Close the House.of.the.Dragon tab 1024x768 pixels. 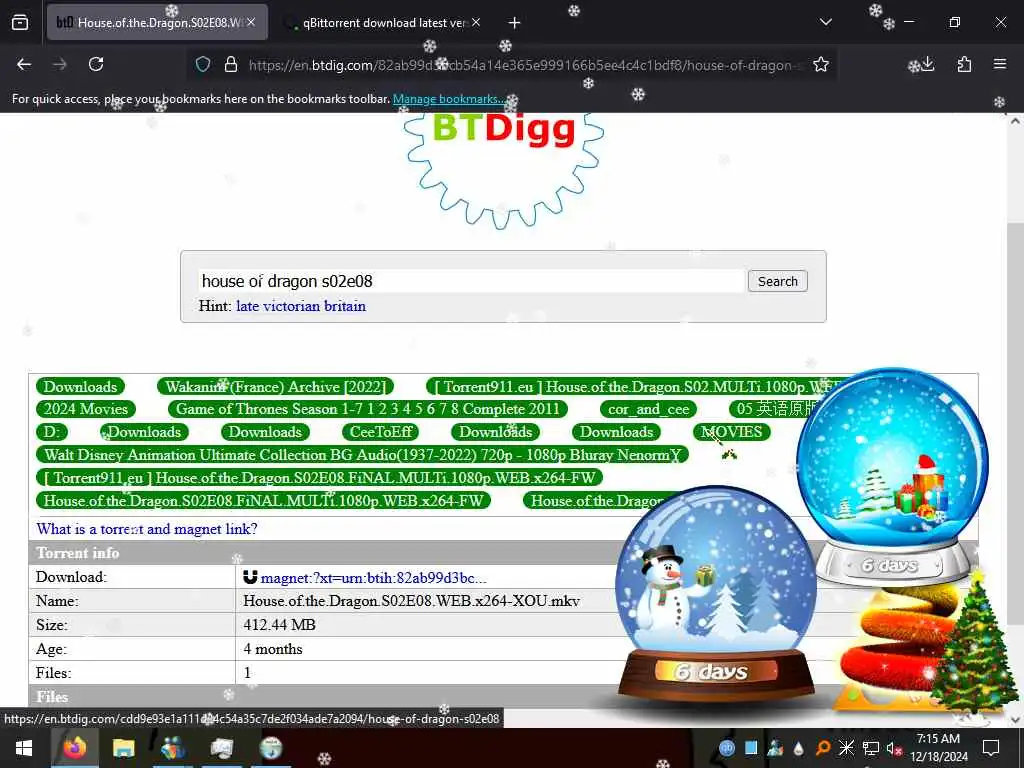251,22
